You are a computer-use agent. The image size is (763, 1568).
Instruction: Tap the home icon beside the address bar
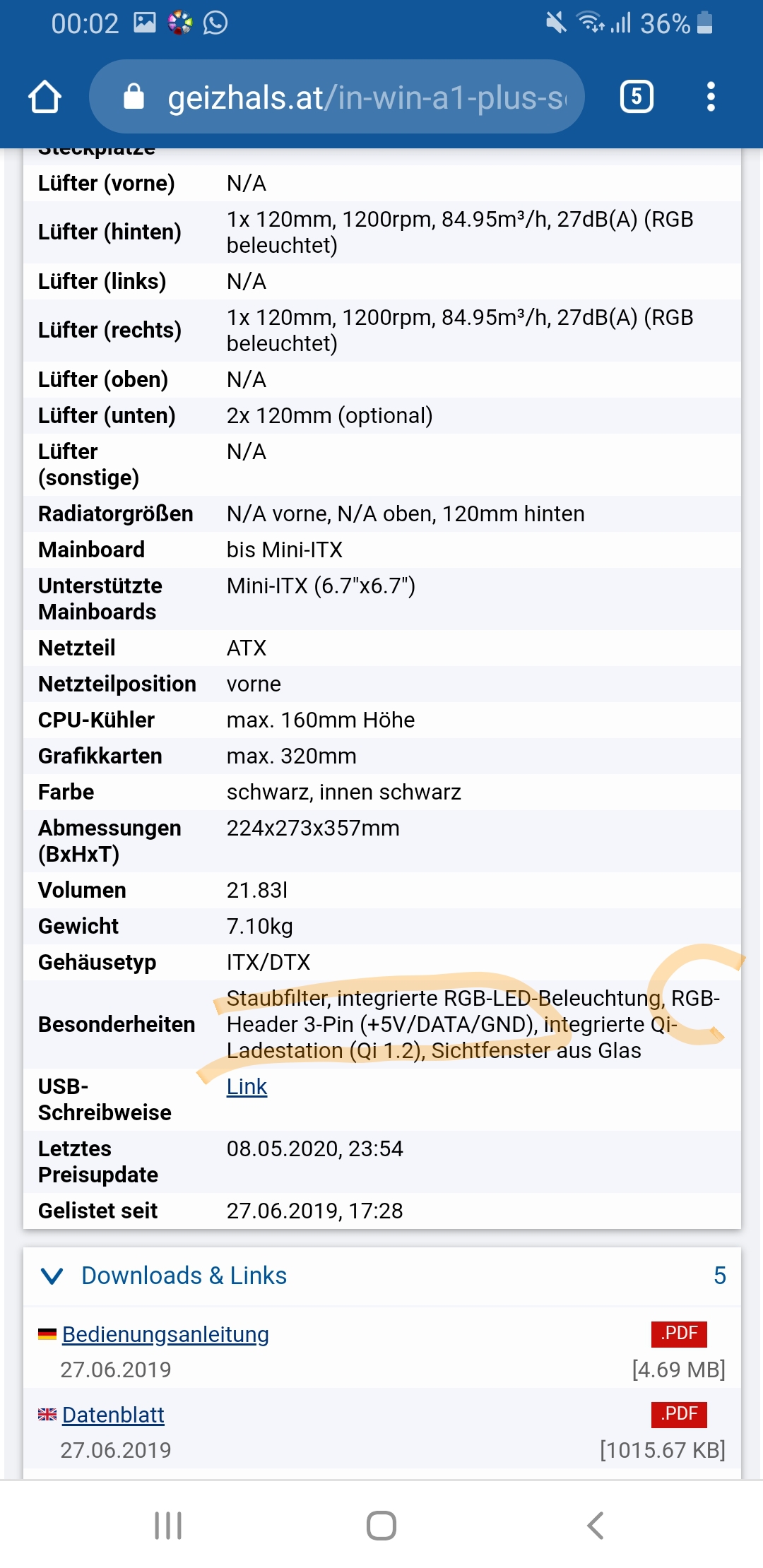[44, 95]
